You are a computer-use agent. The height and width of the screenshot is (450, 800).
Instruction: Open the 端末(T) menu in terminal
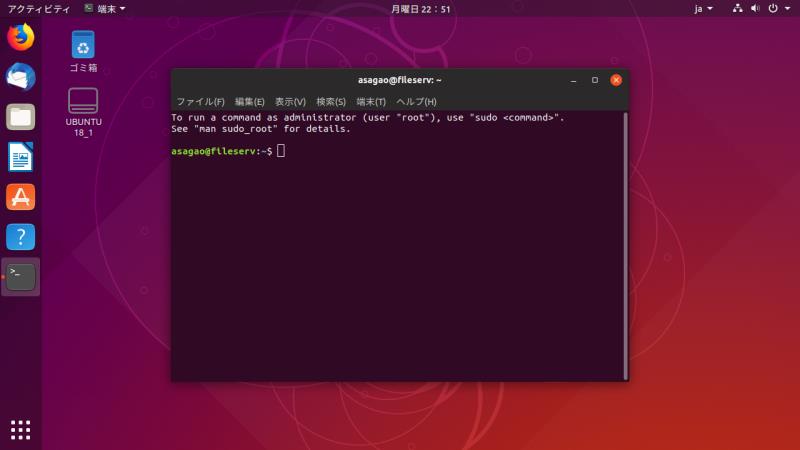point(371,102)
